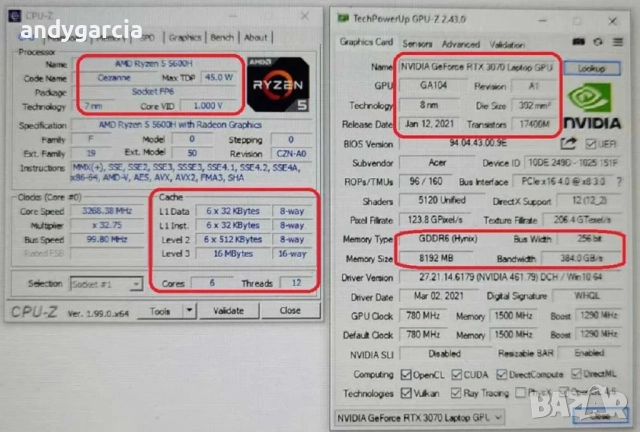Click the Digital Signature value WHQL
Viewport: 640px width, 432px height.
click(587, 296)
